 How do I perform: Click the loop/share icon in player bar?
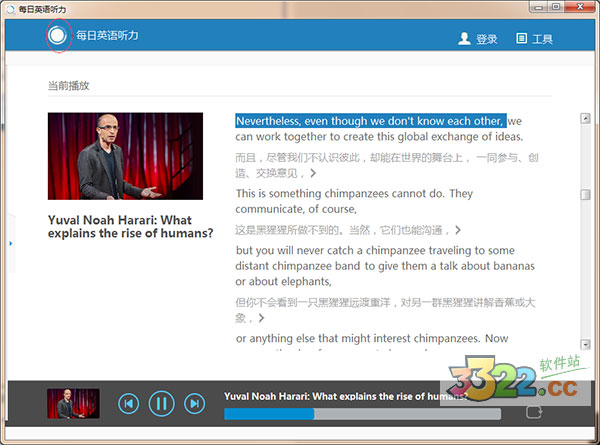coord(534,412)
